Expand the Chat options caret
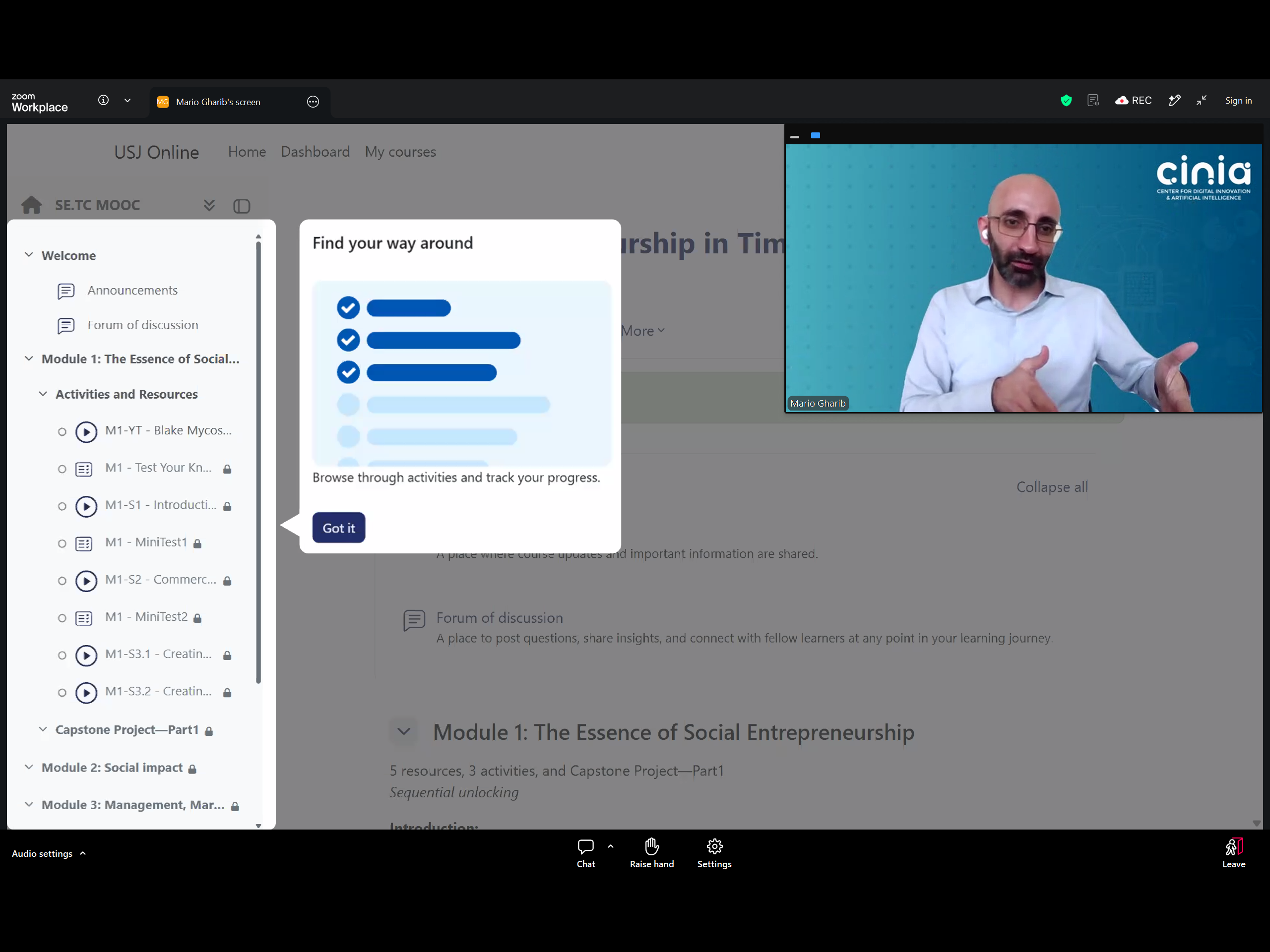The width and height of the screenshot is (1270, 952). coord(610,846)
